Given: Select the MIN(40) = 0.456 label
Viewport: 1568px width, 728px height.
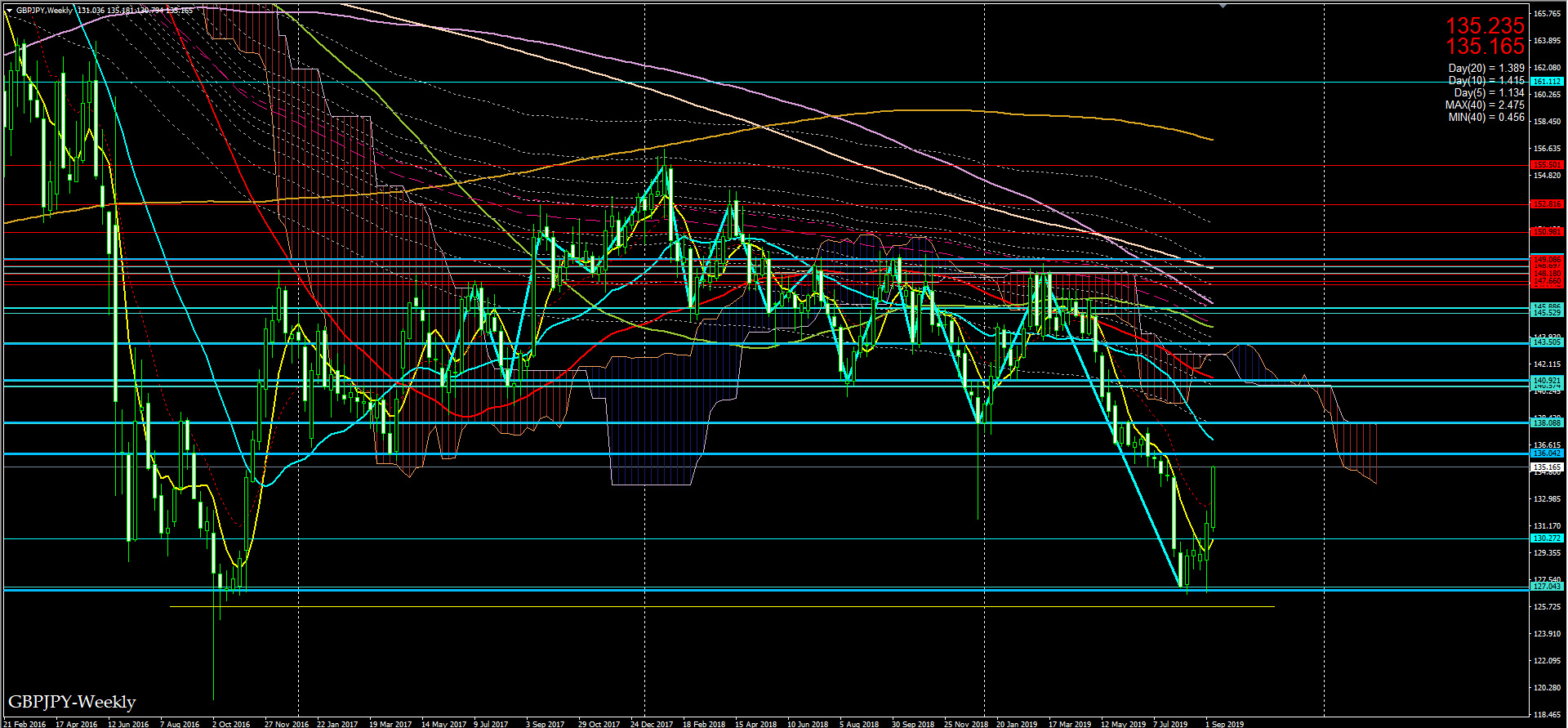Looking at the screenshot, I should (x=1486, y=118).
